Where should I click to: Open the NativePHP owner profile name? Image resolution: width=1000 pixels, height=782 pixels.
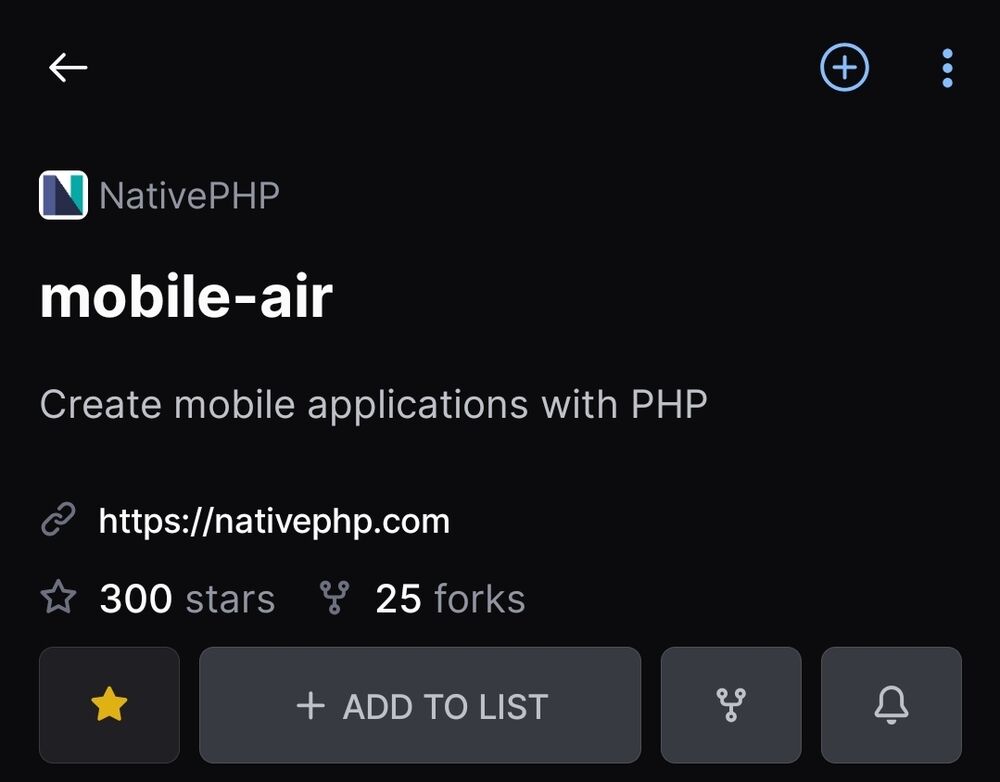(x=189, y=195)
